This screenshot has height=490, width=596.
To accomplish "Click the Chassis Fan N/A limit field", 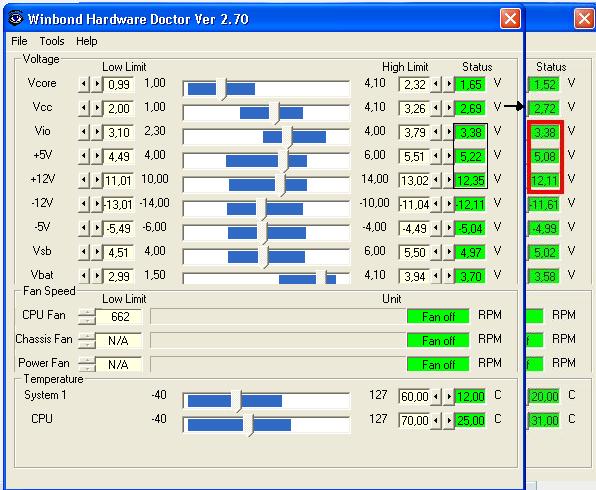I will click(x=119, y=340).
